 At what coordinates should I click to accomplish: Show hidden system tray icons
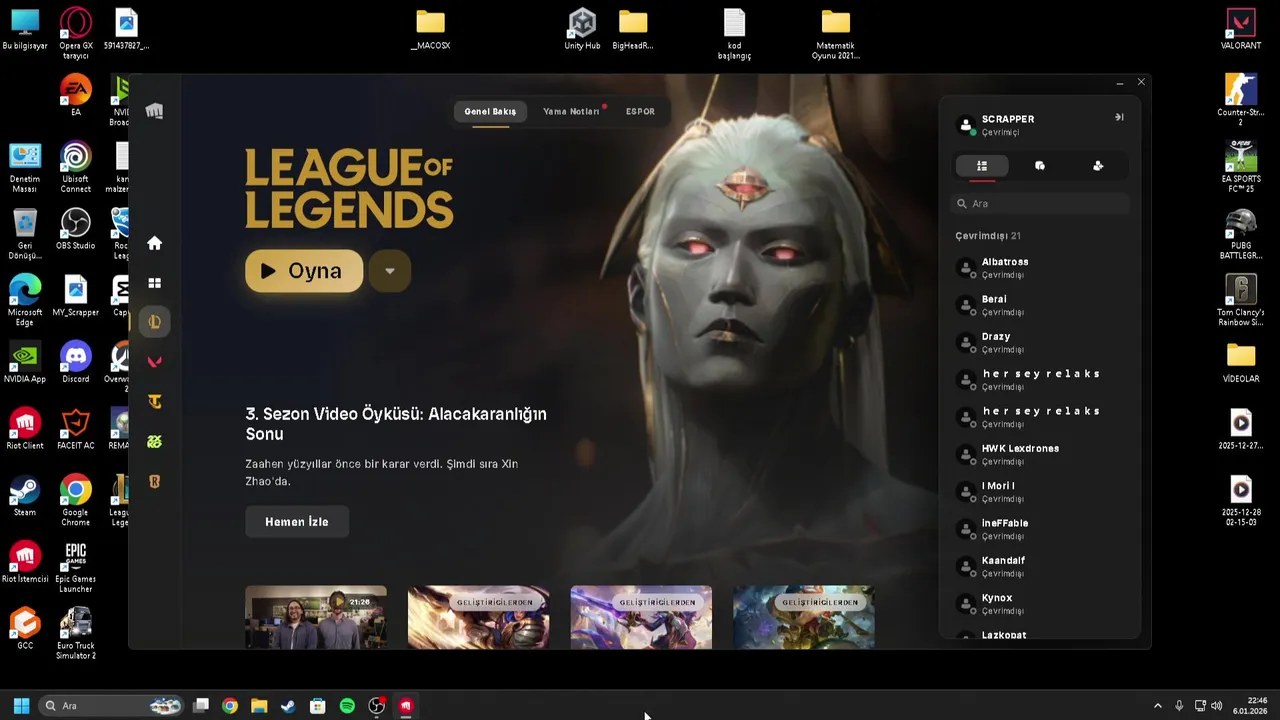coord(1158,706)
